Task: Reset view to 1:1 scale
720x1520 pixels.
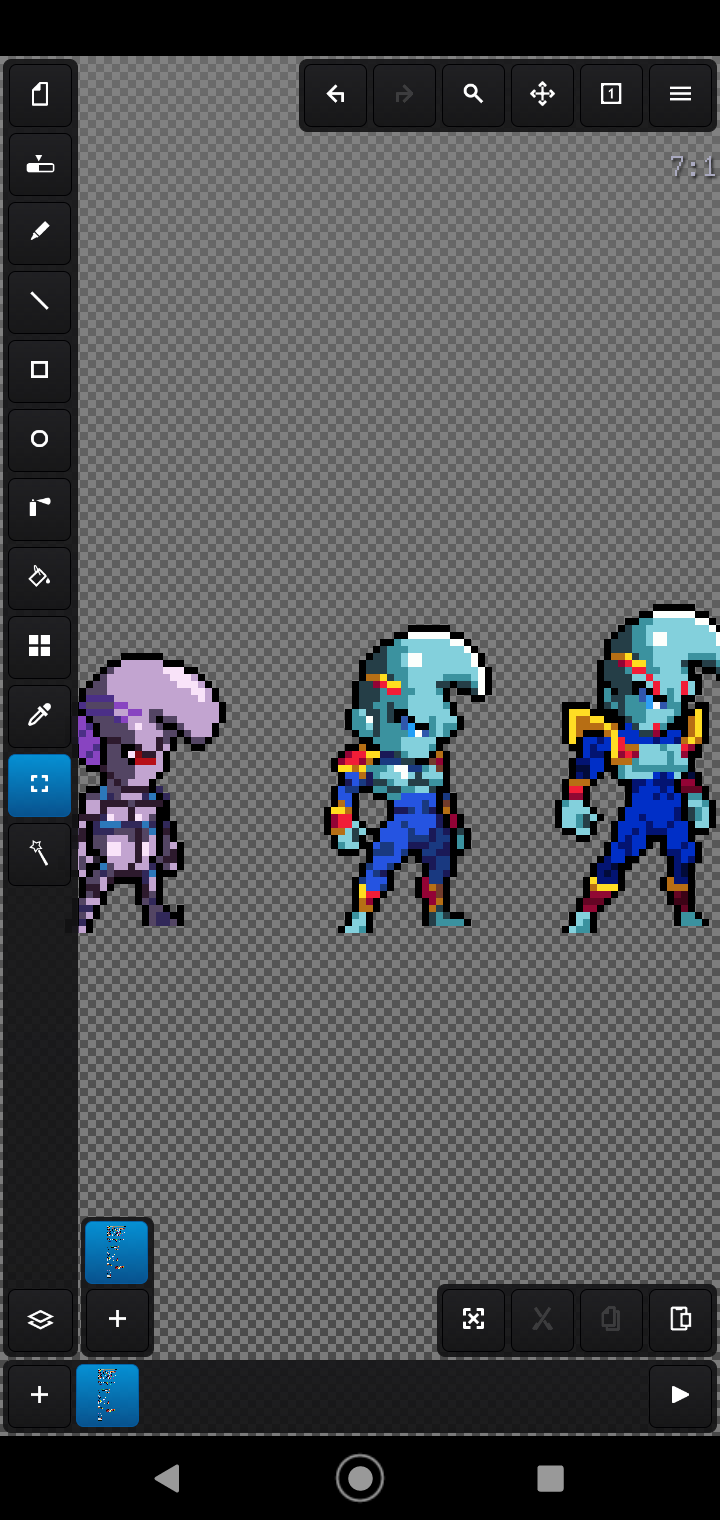Action: click(x=612, y=95)
